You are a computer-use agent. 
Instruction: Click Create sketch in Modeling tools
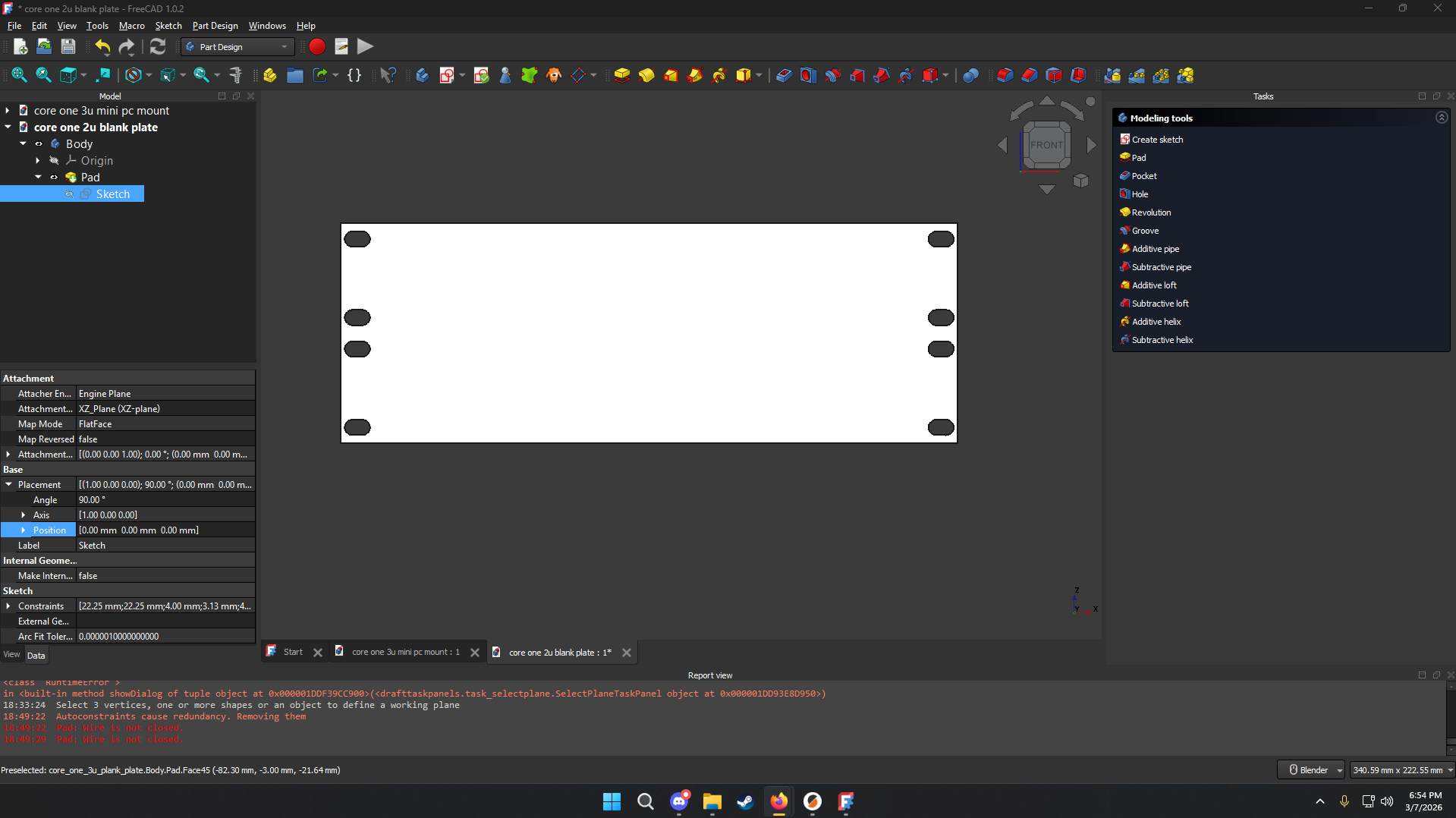tap(1157, 140)
